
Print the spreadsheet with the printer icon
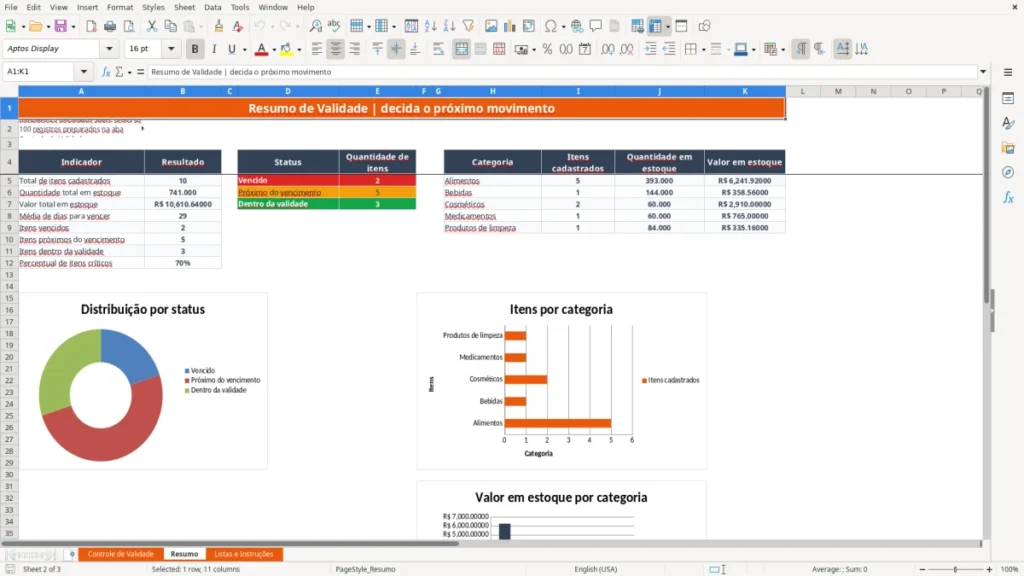coord(110,26)
